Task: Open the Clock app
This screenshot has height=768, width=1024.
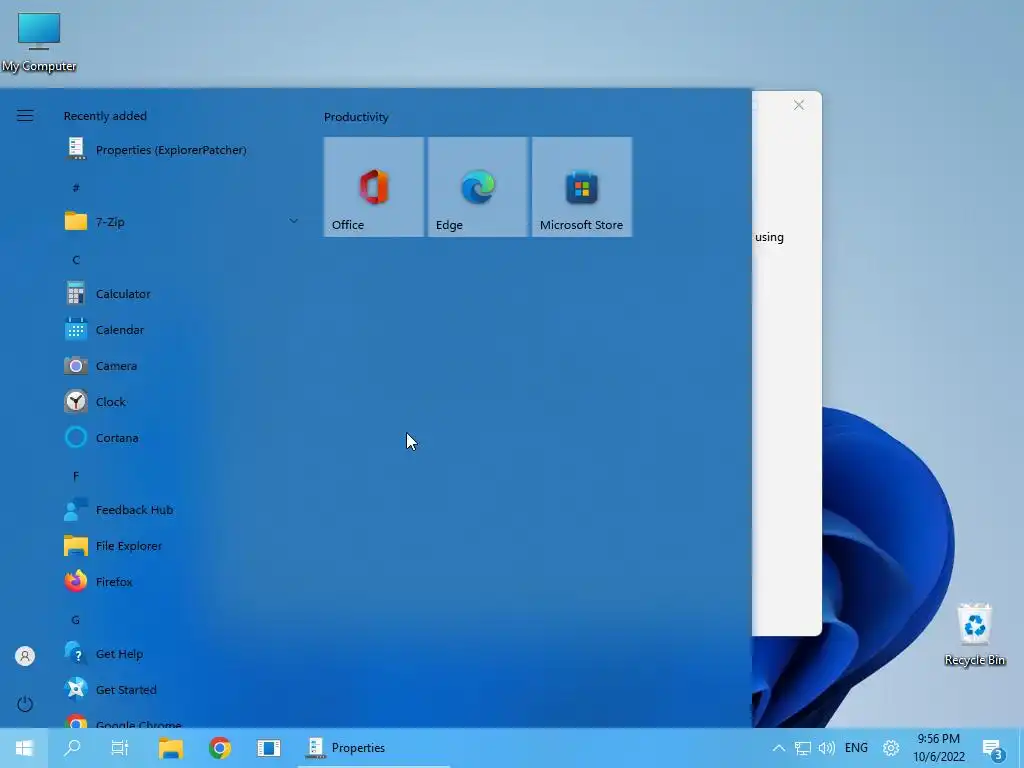Action: pyautogui.click(x=181, y=402)
